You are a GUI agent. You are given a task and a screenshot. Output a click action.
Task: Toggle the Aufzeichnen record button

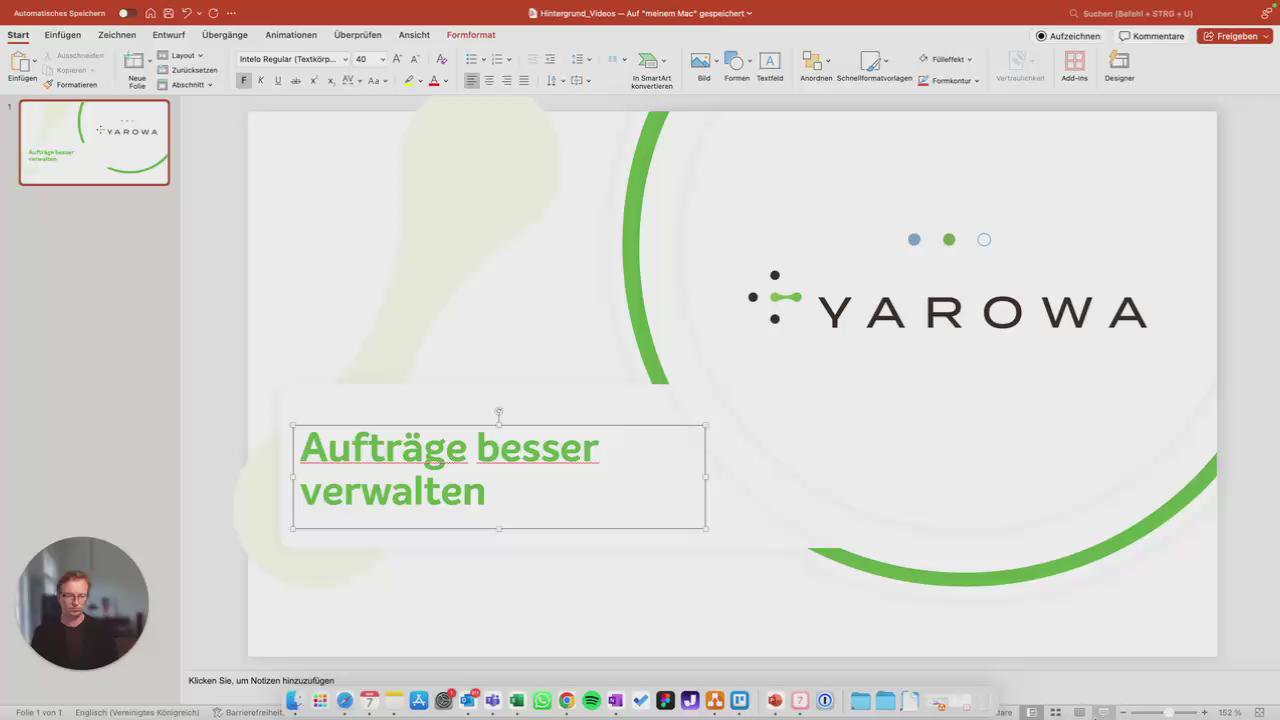[x=1068, y=36]
